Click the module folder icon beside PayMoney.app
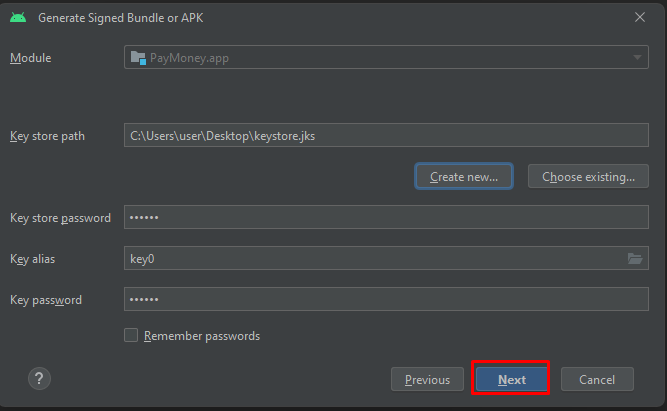 point(137,58)
